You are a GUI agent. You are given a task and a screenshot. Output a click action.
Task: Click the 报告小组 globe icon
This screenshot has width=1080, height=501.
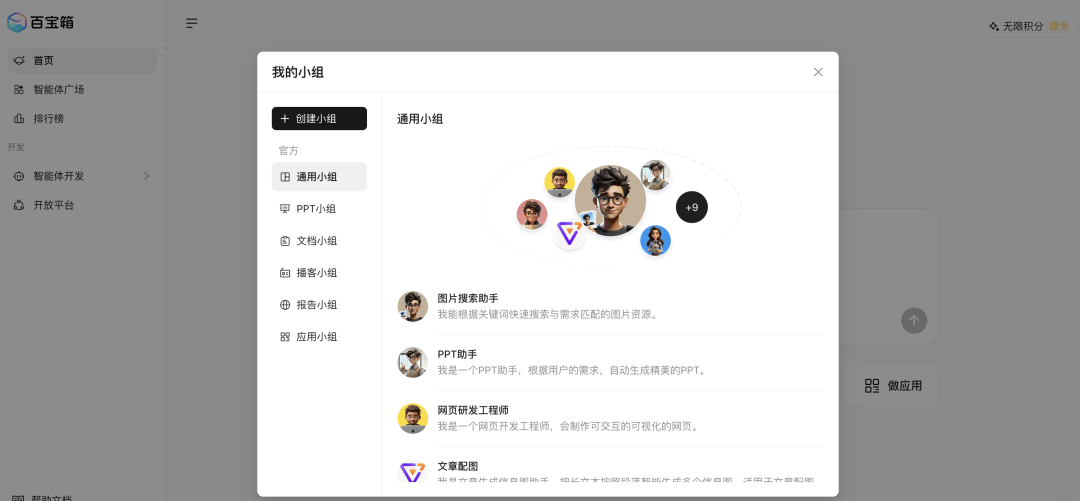point(285,305)
